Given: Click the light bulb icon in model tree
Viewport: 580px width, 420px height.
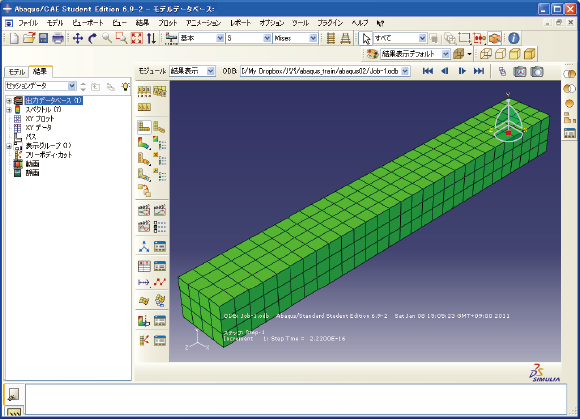Looking at the screenshot, I should click(126, 87).
